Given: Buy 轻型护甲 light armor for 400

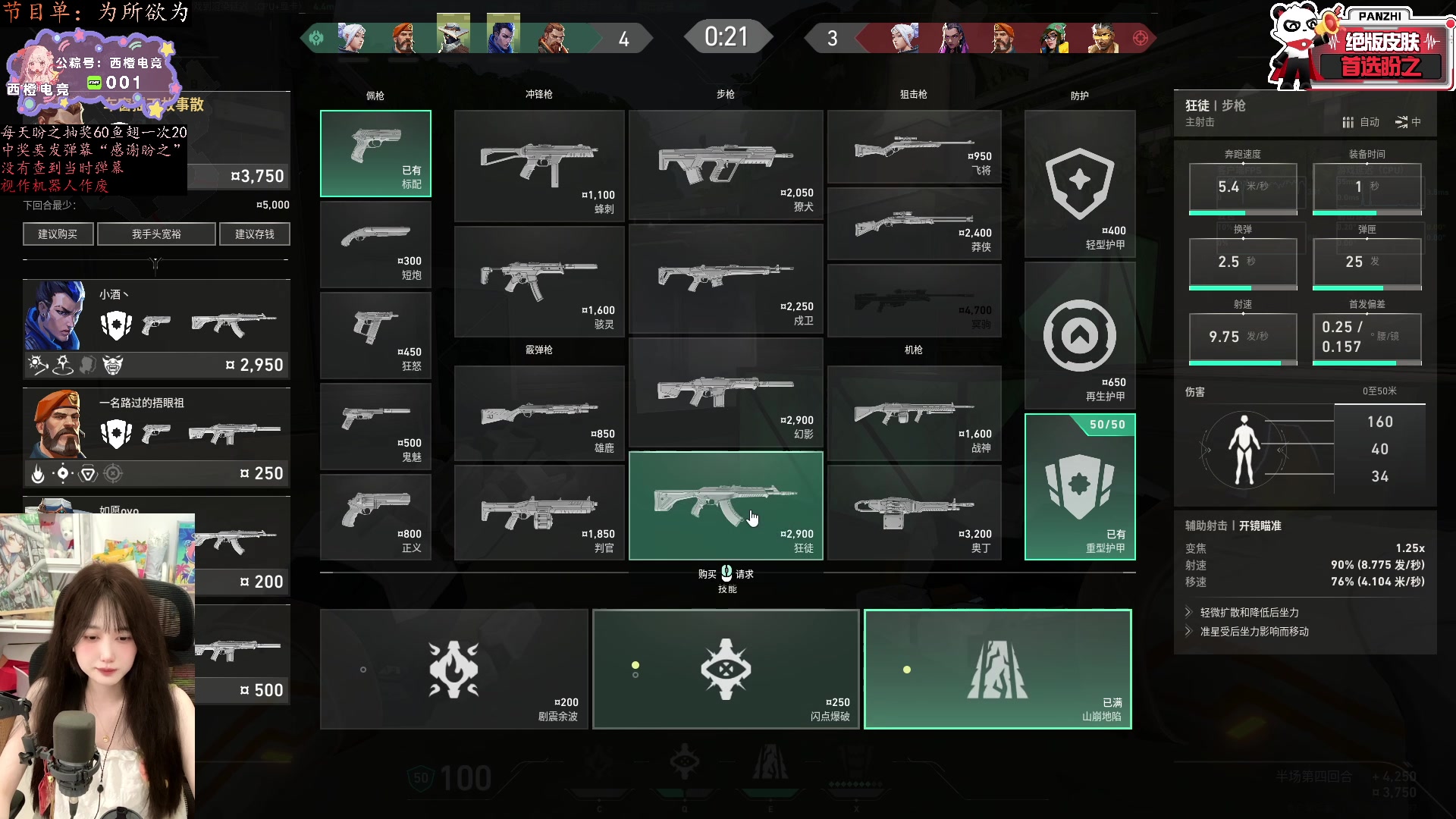Looking at the screenshot, I should pos(1080,184).
